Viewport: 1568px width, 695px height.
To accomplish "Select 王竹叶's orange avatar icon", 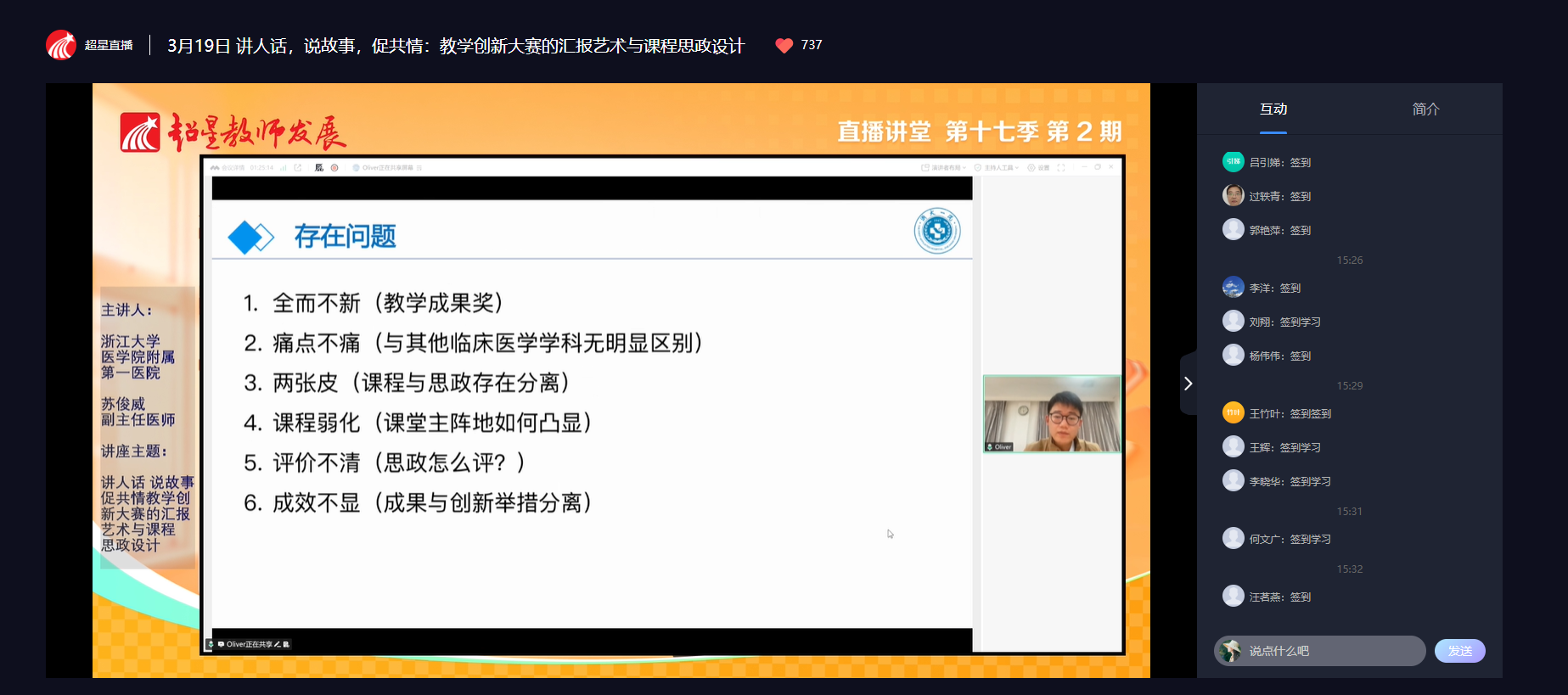I will (x=1233, y=412).
